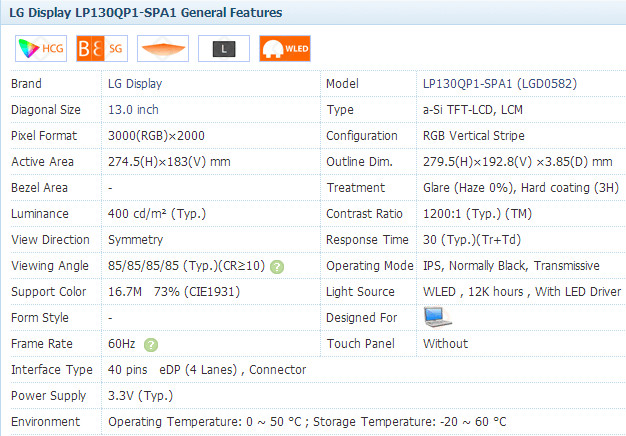The height and width of the screenshot is (436, 626).
Task: Click the Form Style row label
Action: [40, 317]
